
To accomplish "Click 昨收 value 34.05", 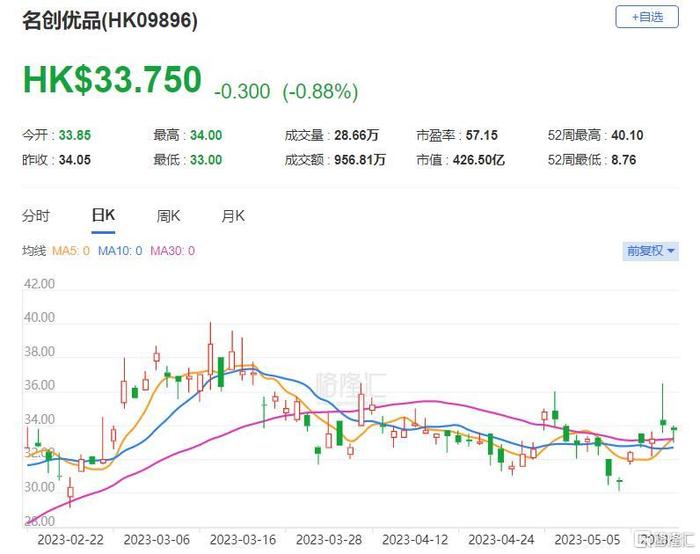I will pos(75,160).
